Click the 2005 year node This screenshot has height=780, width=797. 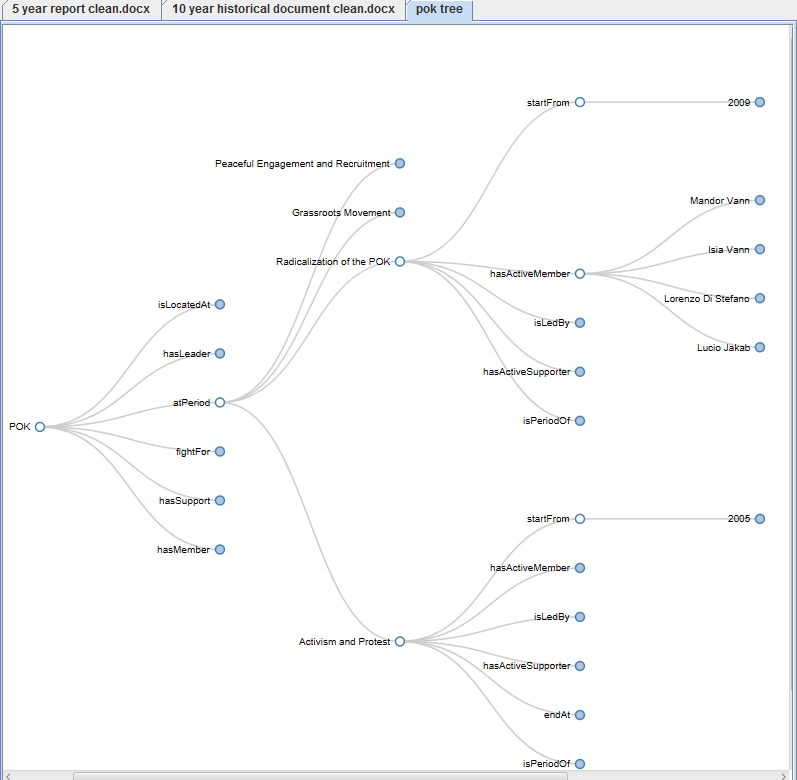[x=760, y=519]
